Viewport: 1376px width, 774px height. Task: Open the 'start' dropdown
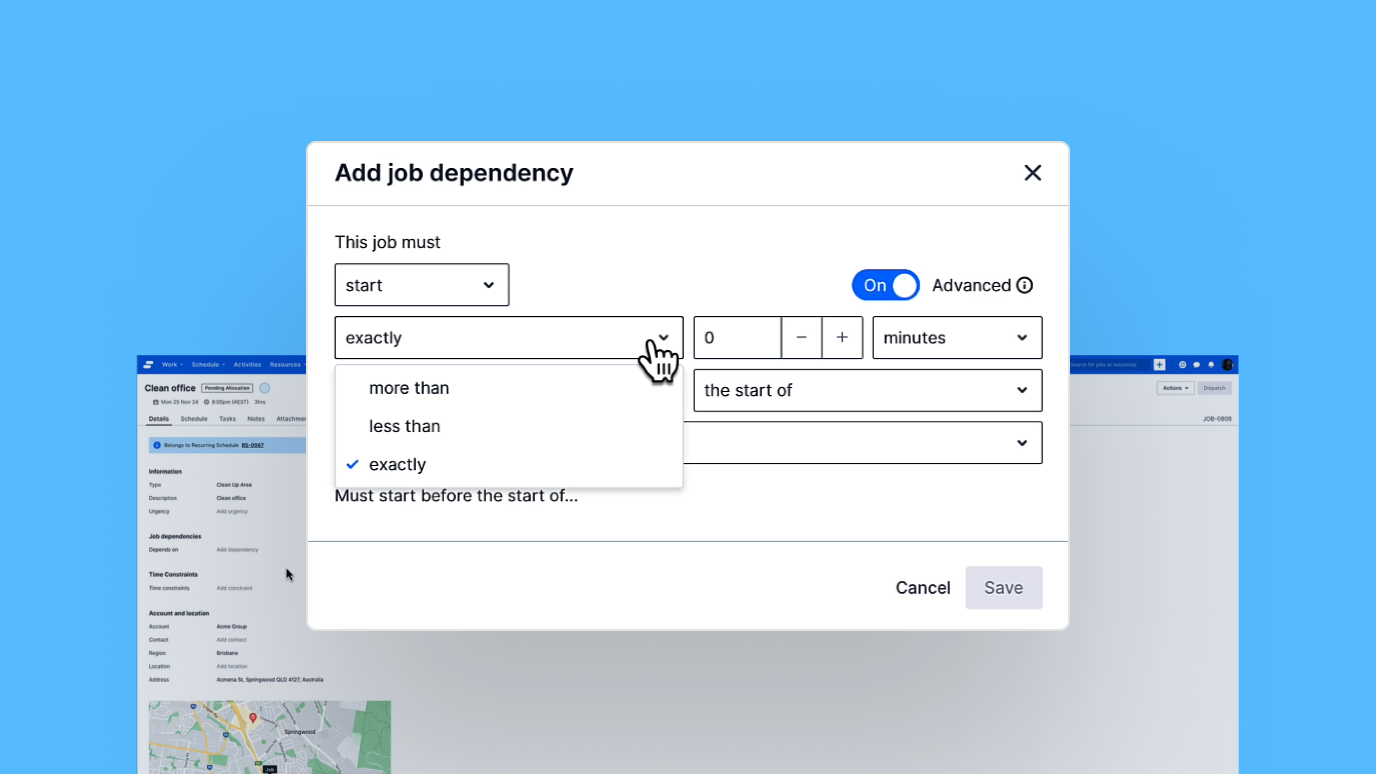click(x=421, y=285)
